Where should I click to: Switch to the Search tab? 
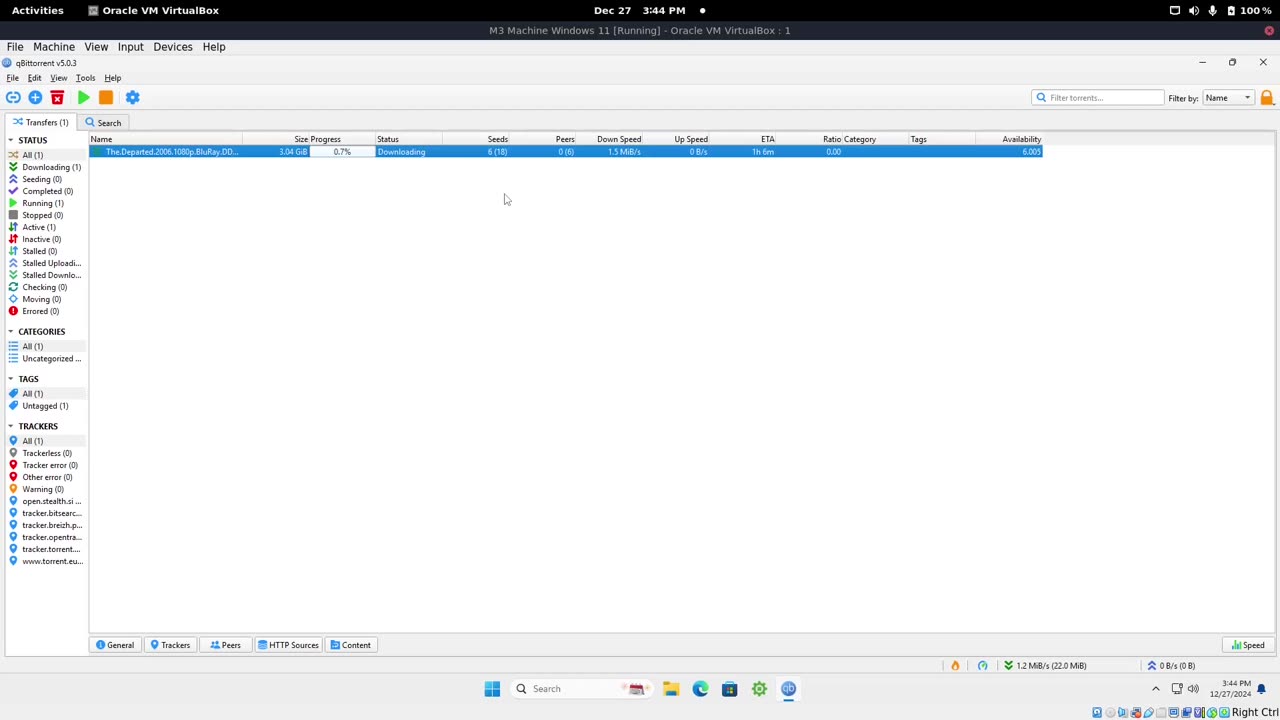click(x=103, y=123)
